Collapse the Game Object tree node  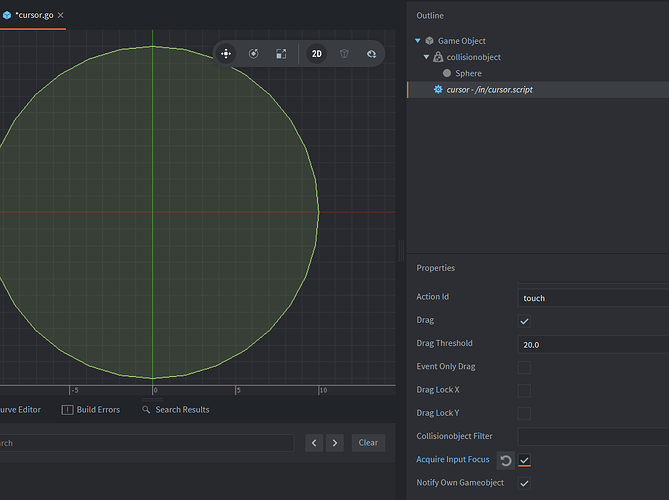418,41
